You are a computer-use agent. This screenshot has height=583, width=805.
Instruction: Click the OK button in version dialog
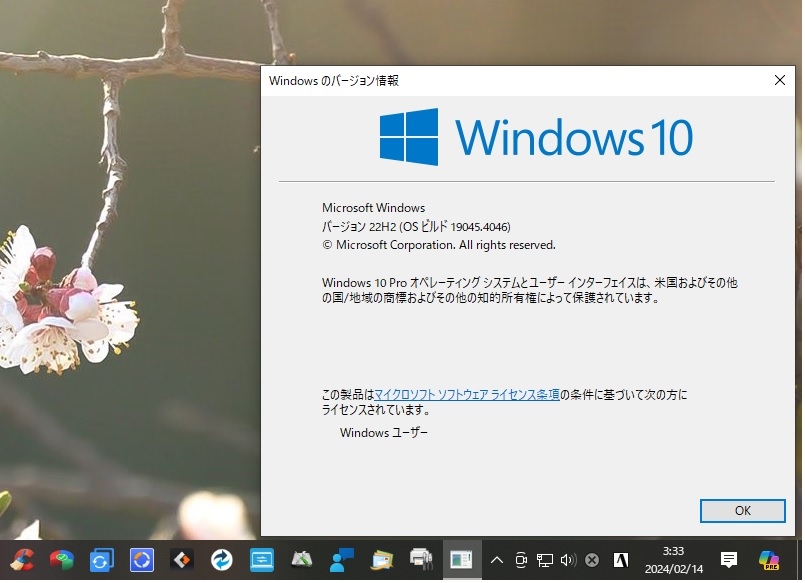[x=744, y=512]
